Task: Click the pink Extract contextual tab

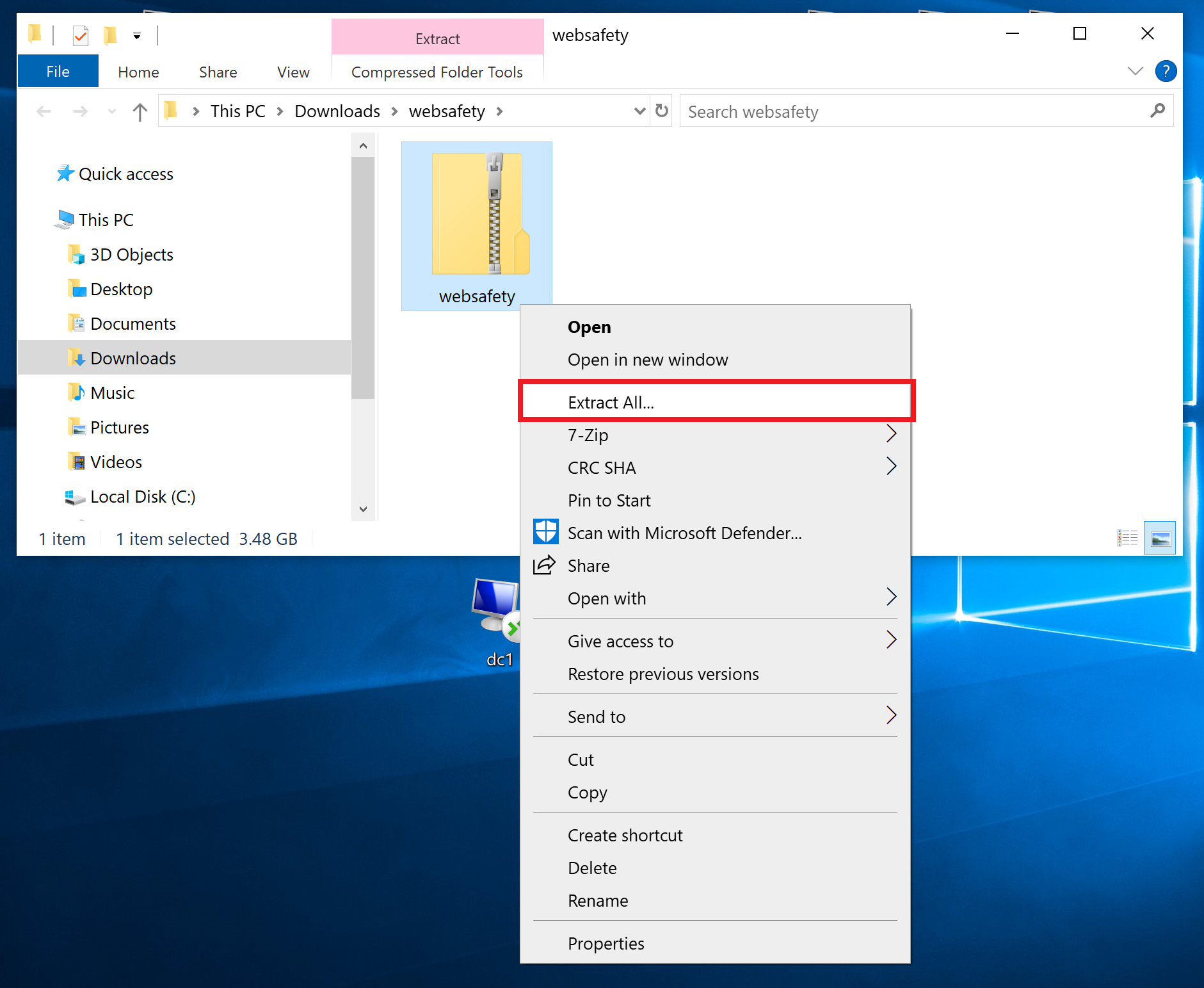Action: [438, 37]
